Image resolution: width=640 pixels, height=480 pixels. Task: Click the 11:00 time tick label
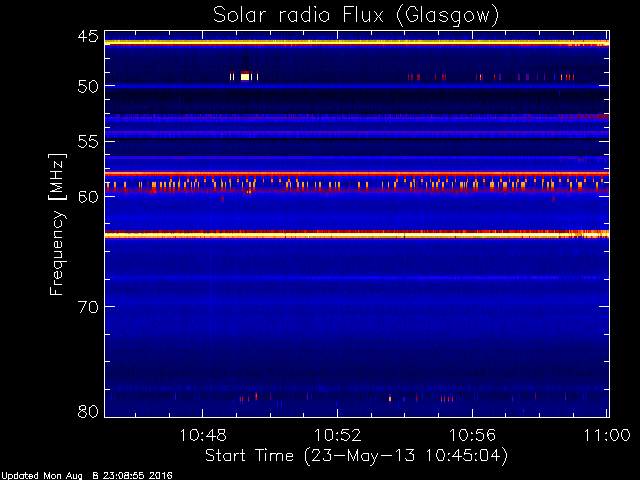pos(607,435)
